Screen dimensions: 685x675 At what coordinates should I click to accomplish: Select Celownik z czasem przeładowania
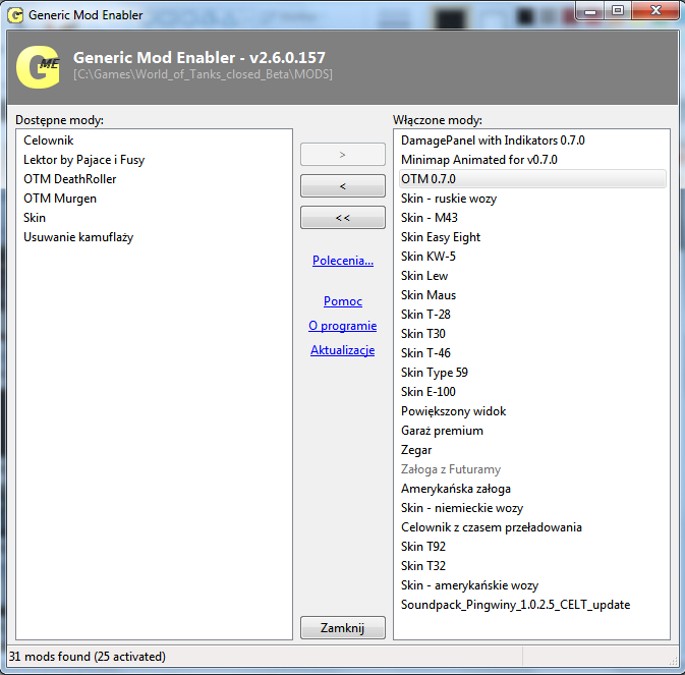(491, 527)
